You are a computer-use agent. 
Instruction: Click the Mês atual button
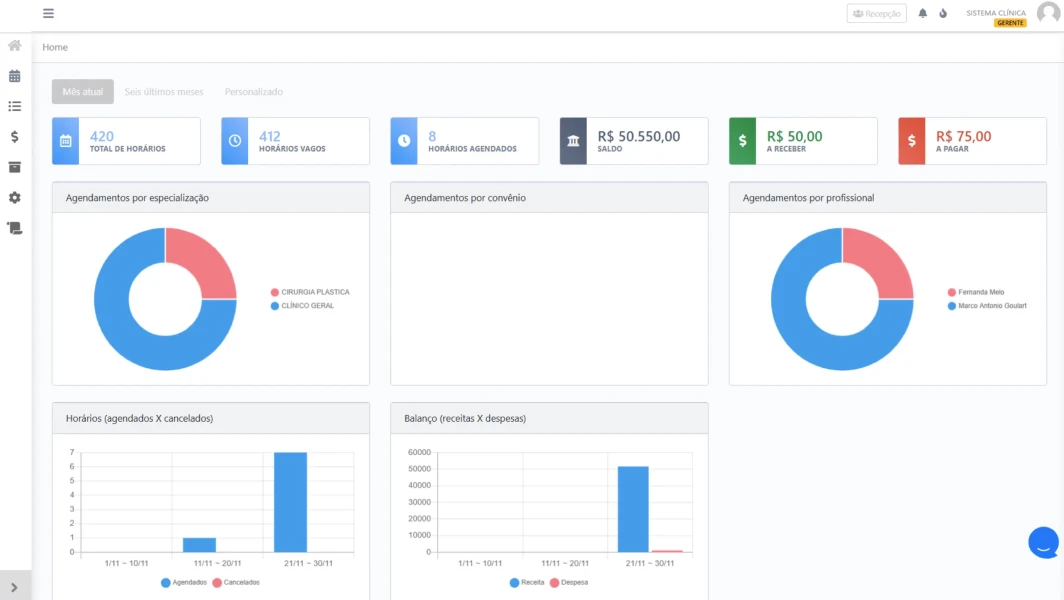coord(83,92)
